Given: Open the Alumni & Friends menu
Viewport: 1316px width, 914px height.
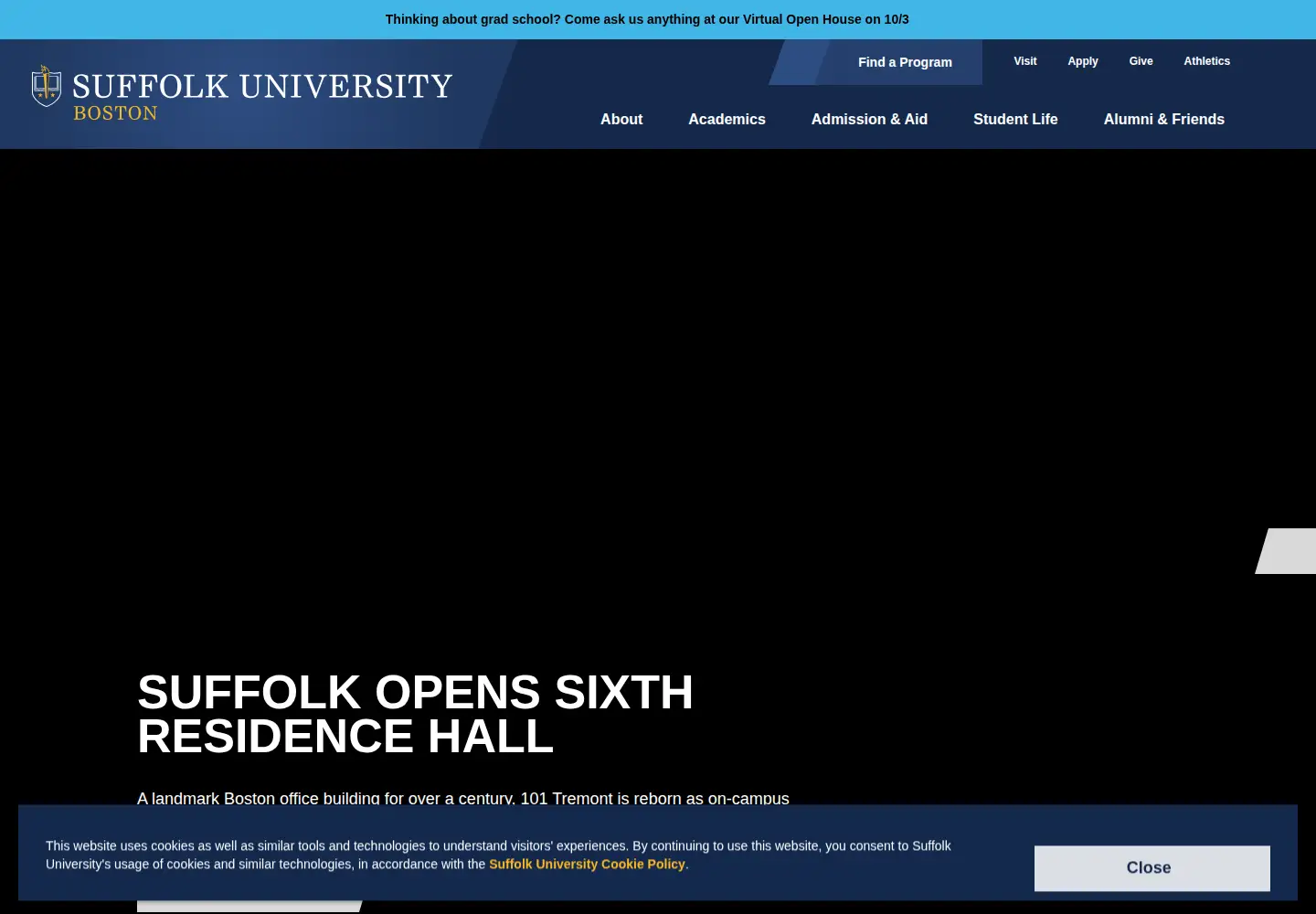Looking at the screenshot, I should [1163, 119].
